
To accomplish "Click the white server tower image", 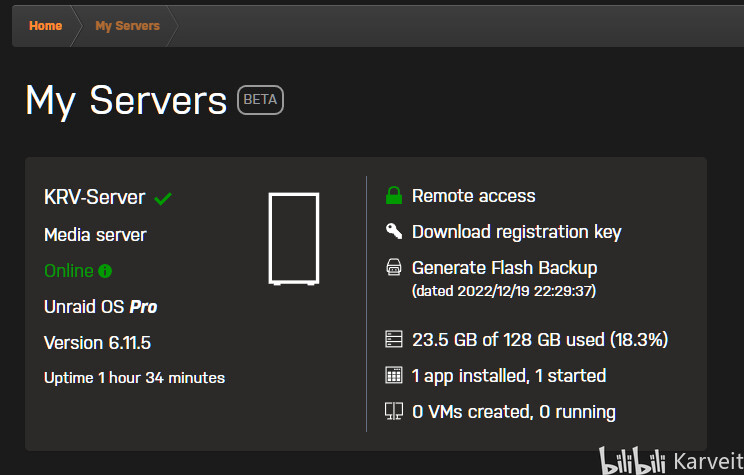I will click(x=294, y=239).
